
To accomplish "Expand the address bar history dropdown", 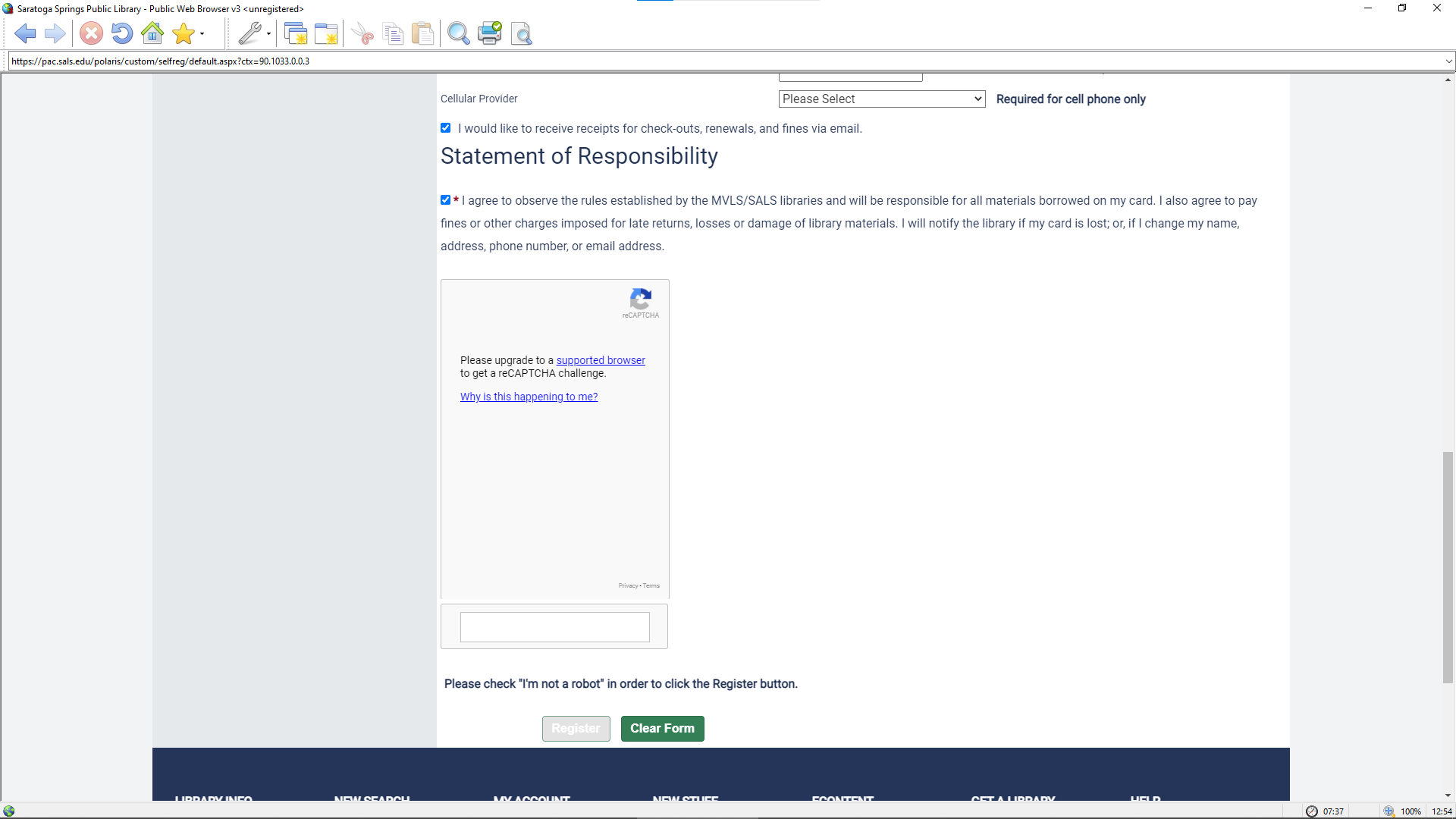I will coord(1448,61).
